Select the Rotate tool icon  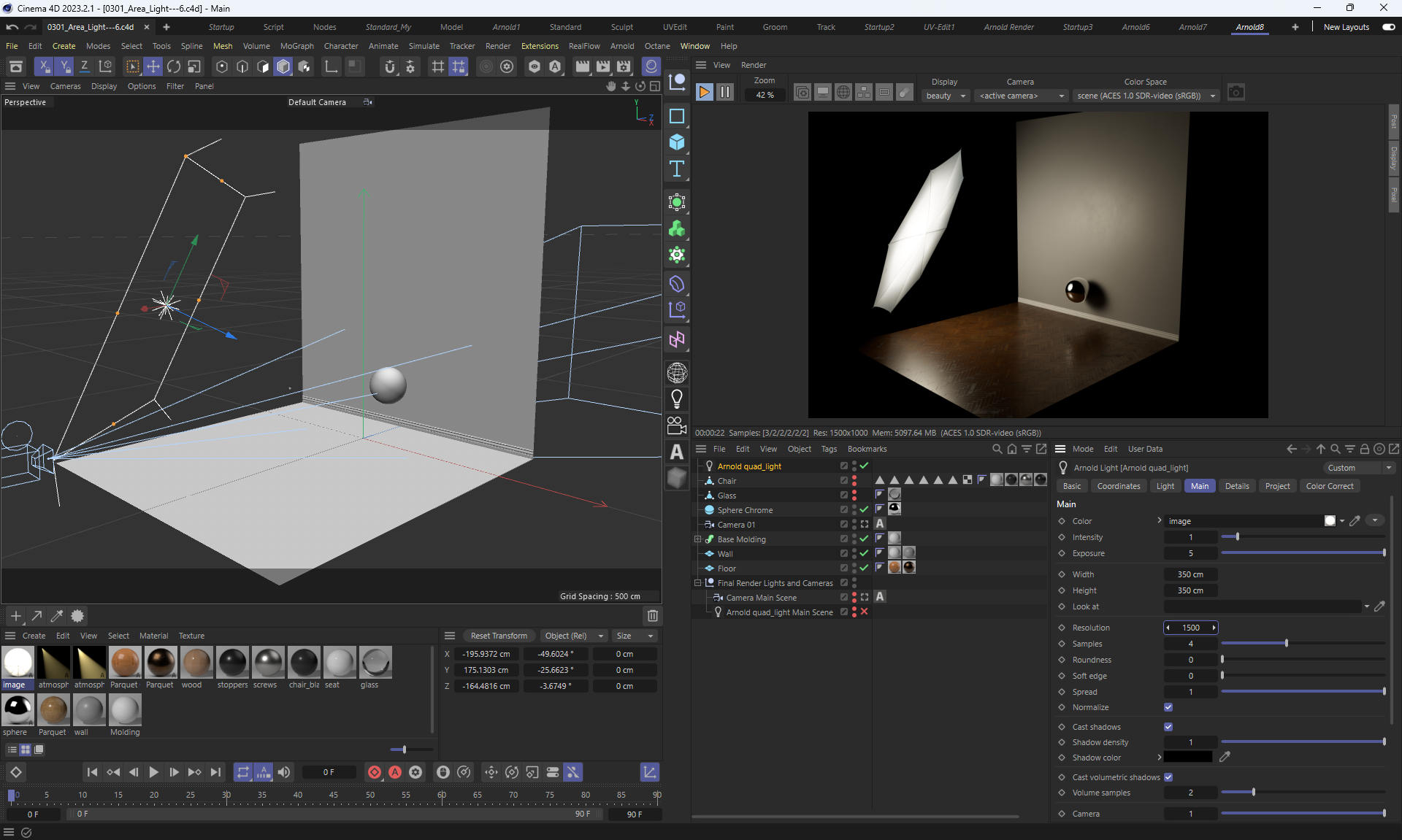174,66
